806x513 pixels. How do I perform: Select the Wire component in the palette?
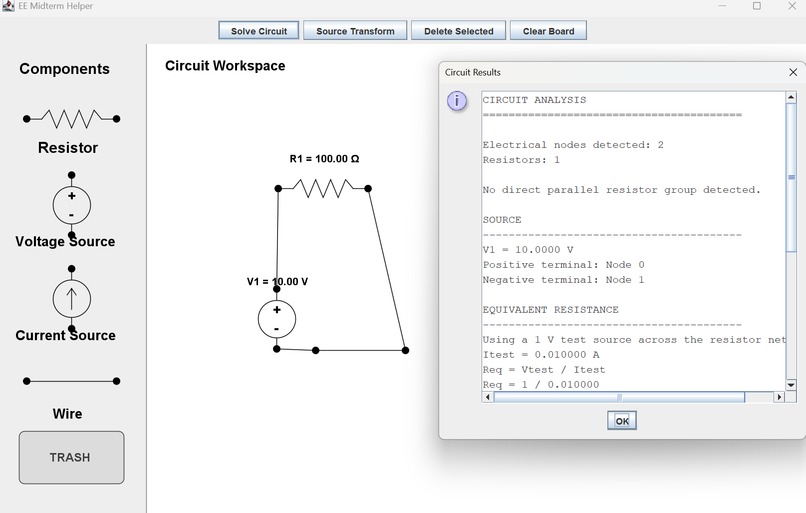click(x=71, y=381)
